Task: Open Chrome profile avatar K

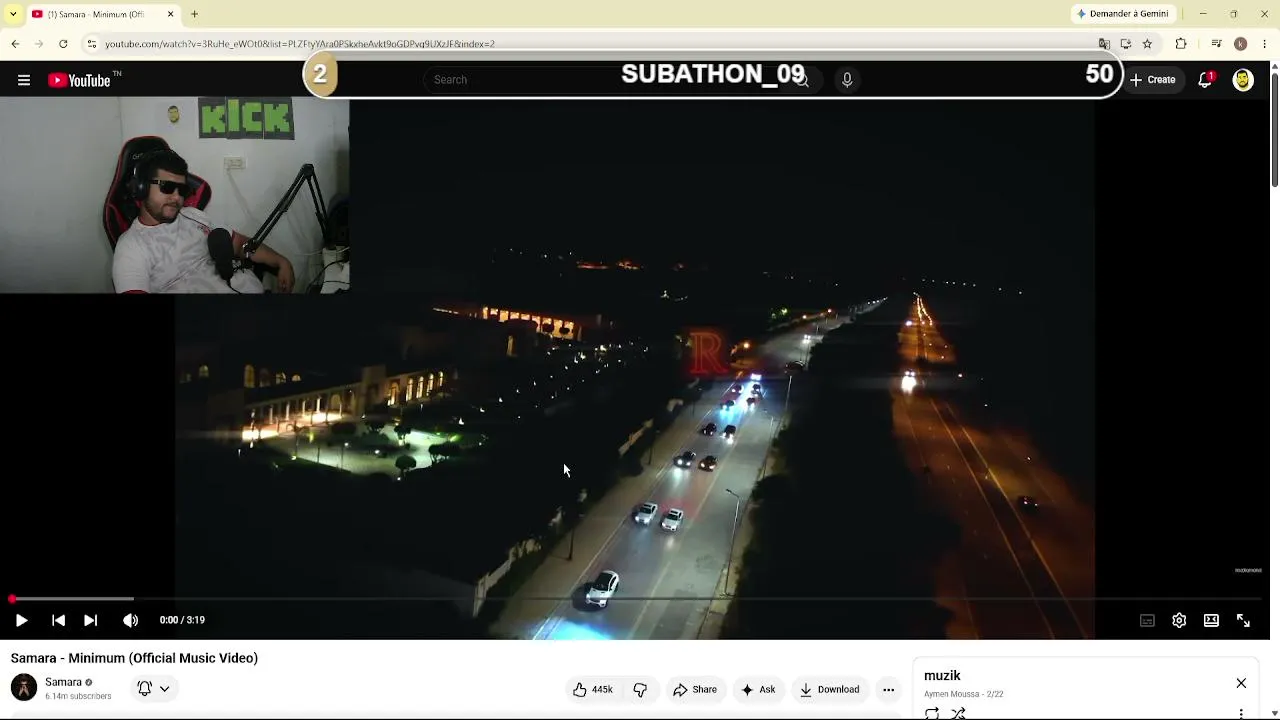Action: 1241,44
